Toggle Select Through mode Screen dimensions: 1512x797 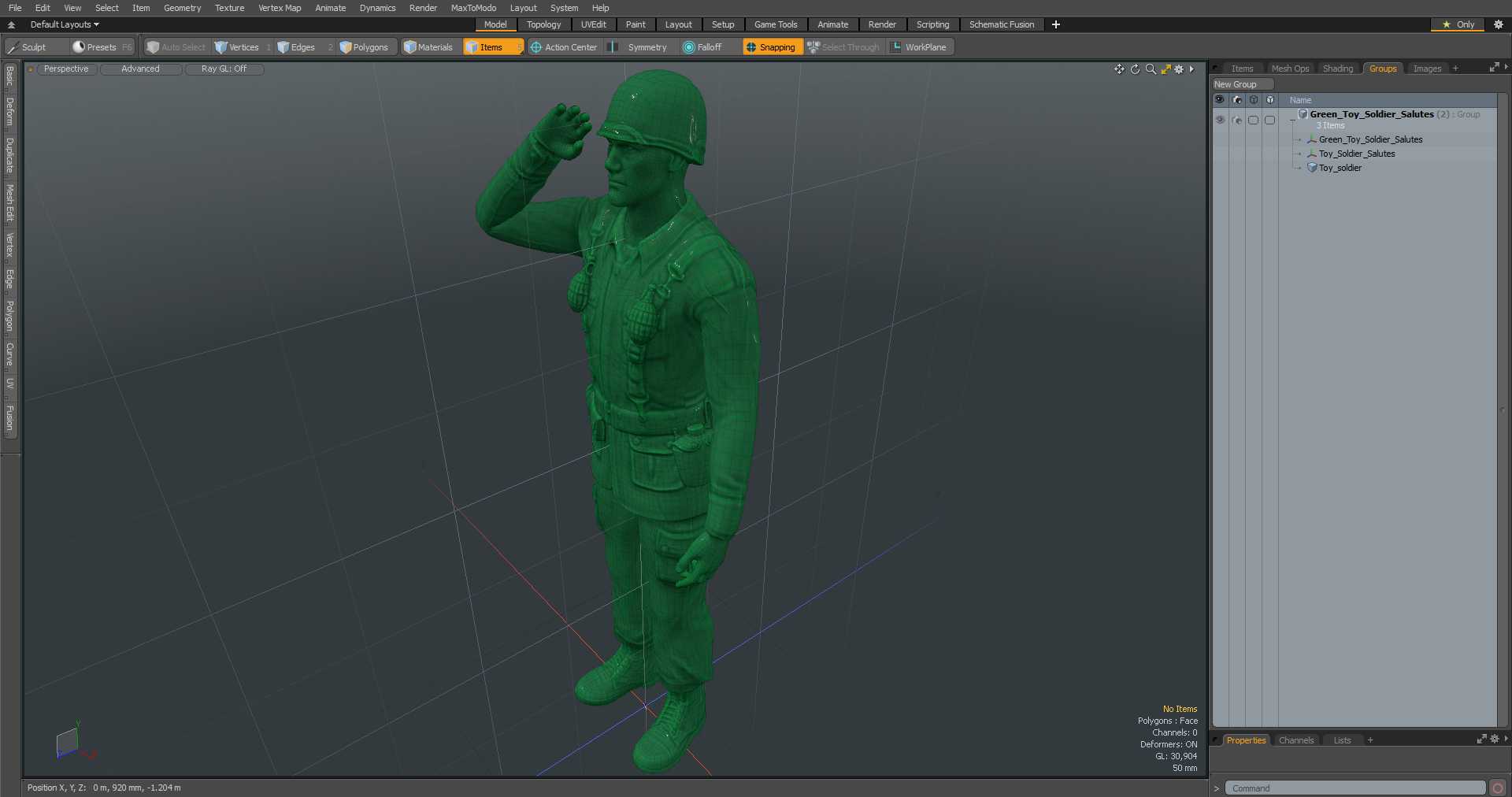coord(843,47)
